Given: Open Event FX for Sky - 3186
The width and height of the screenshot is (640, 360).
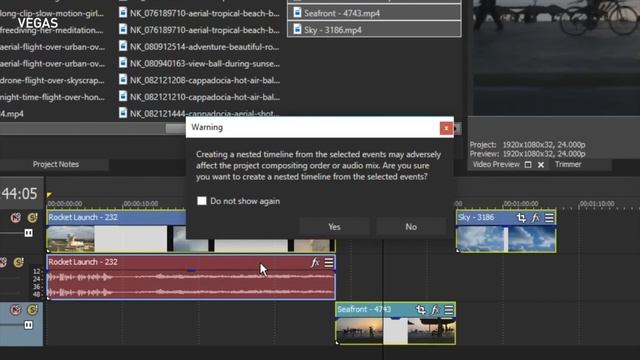Looking at the screenshot, I should click(x=535, y=218).
